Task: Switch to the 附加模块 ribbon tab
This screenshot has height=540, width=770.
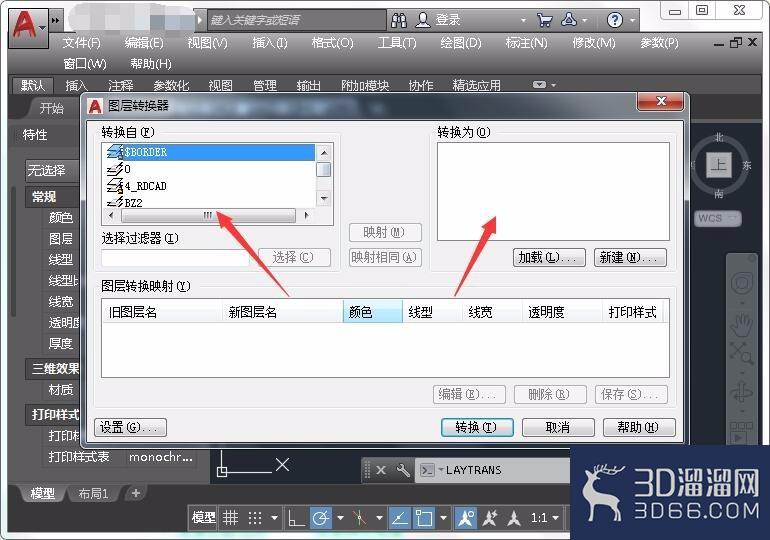Action: (365, 85)
